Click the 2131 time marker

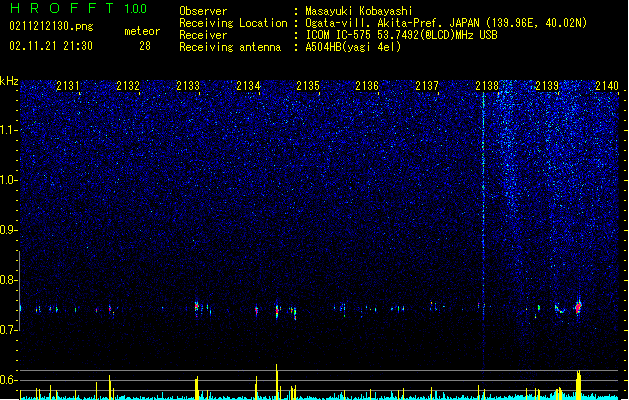tap(68, 86)
